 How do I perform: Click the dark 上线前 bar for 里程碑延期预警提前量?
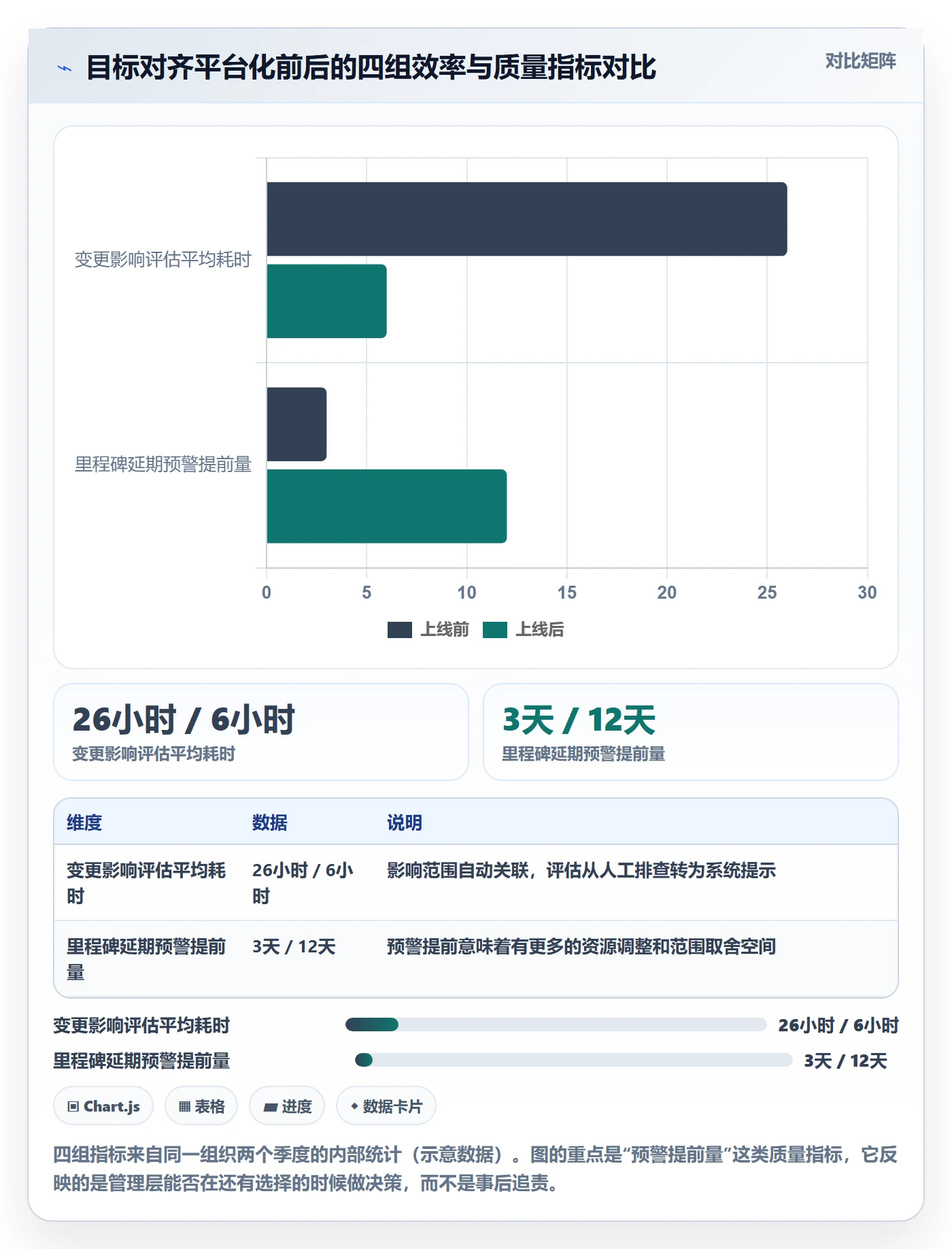pyautogui.click(x=296, y=424)
